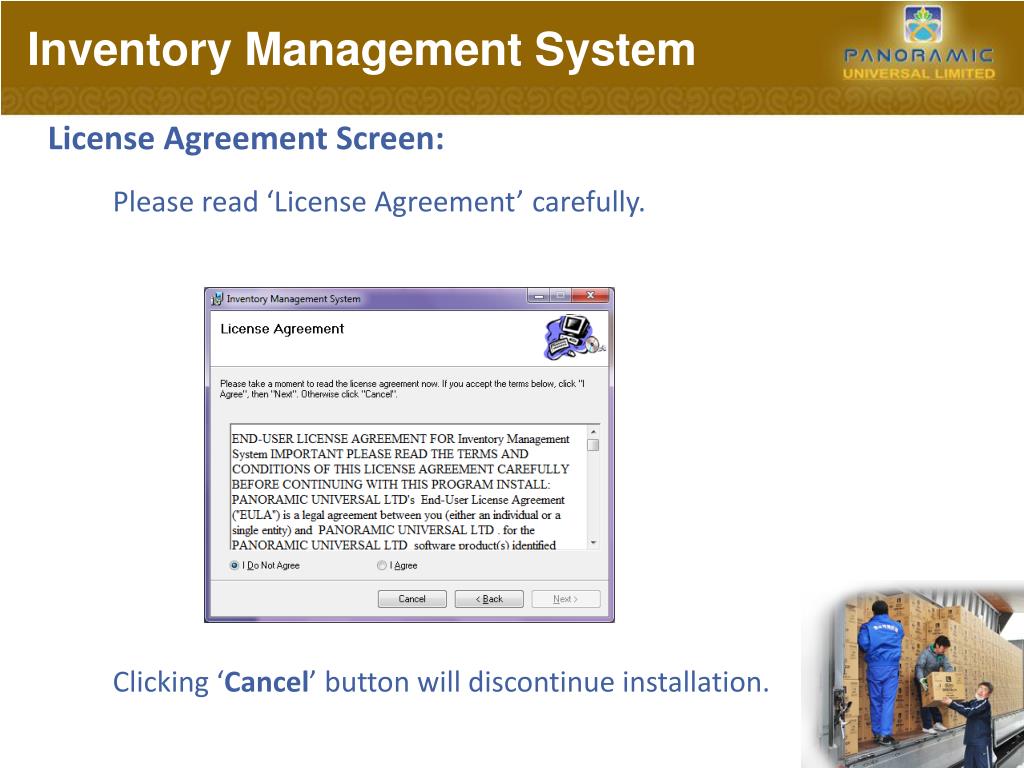Select the 'I Do Not Agree' radio button
Image resolution: width=1024 pixels, height=768 pixels.
point(234,566)
